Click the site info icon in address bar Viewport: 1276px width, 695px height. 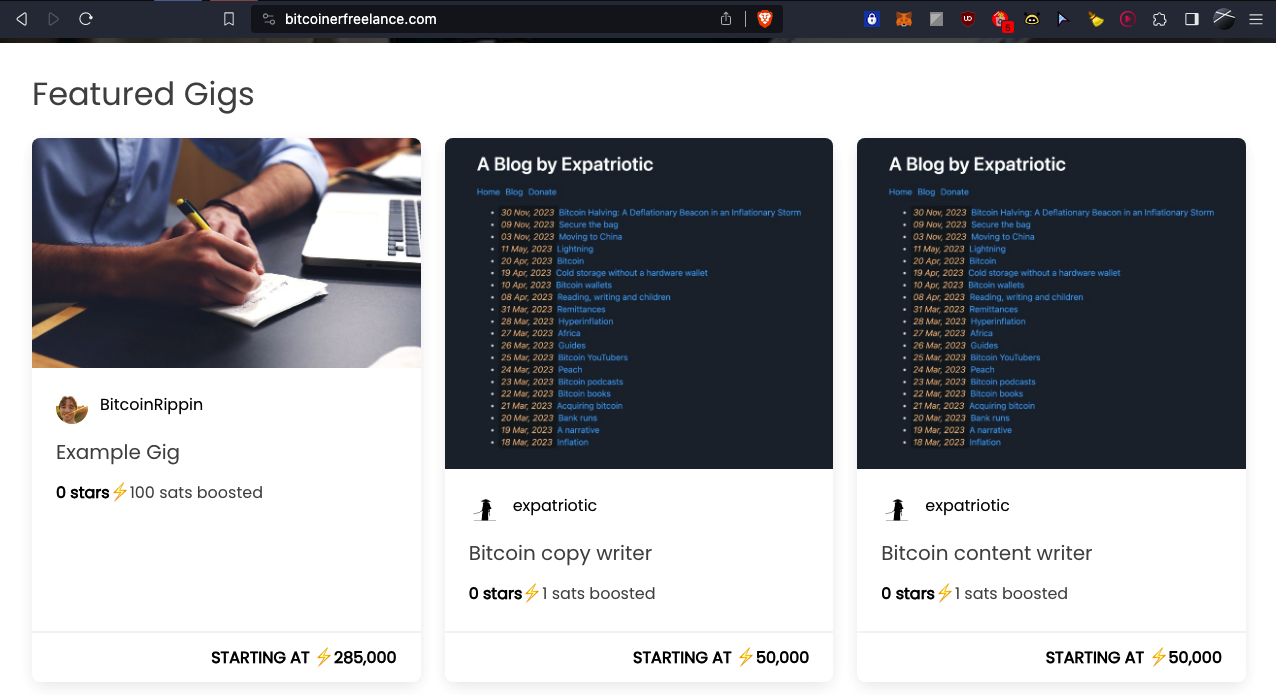point(267,19)
